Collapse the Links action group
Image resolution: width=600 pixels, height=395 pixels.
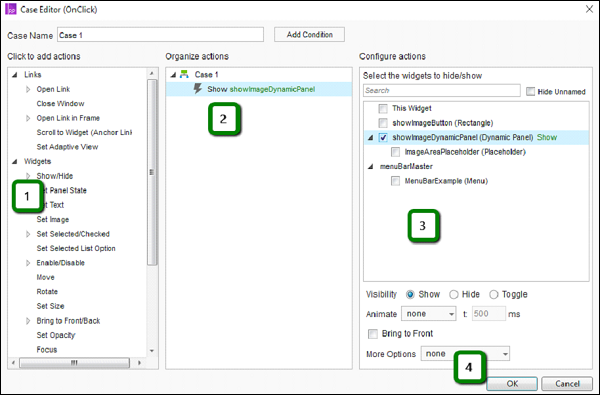[x=15, y=75]
